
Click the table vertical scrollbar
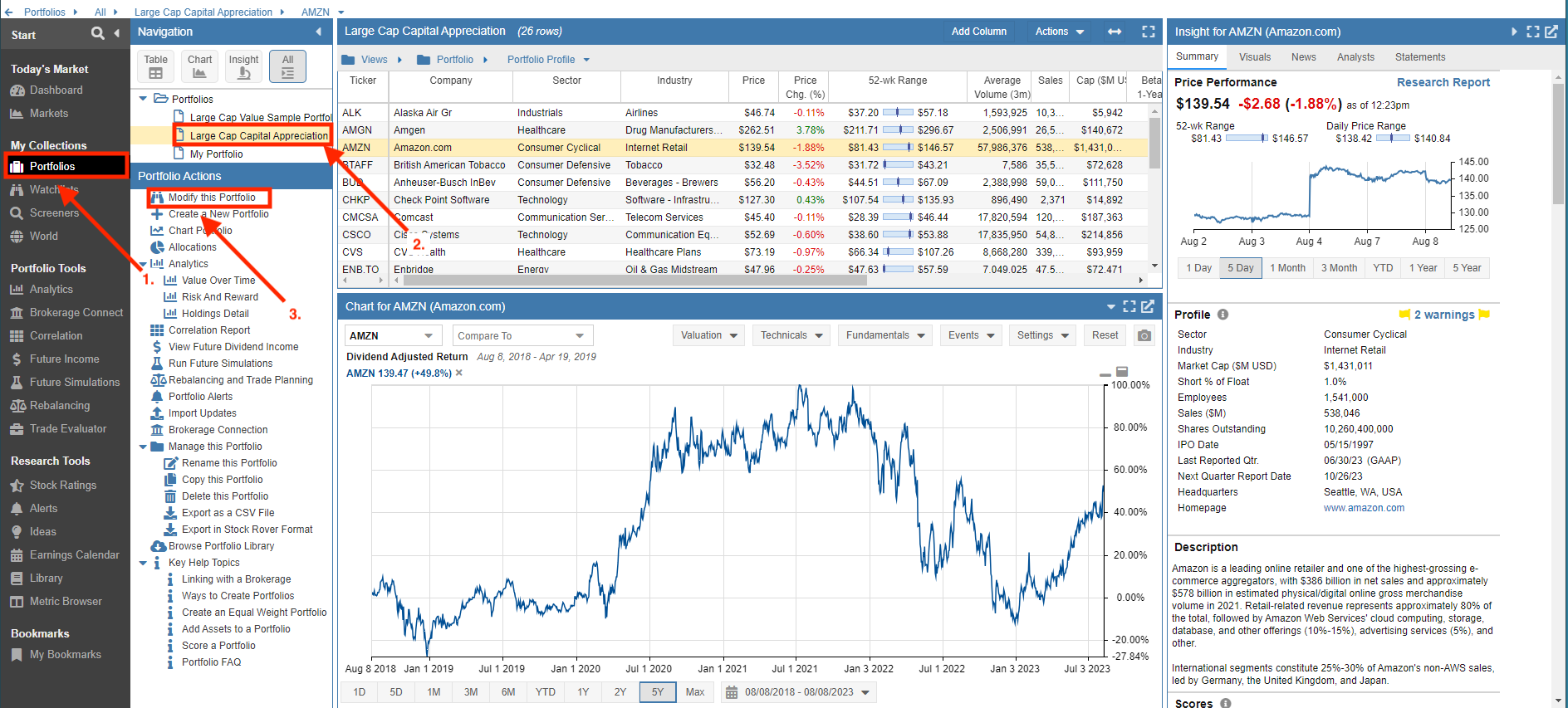(x=1154, y=143)
